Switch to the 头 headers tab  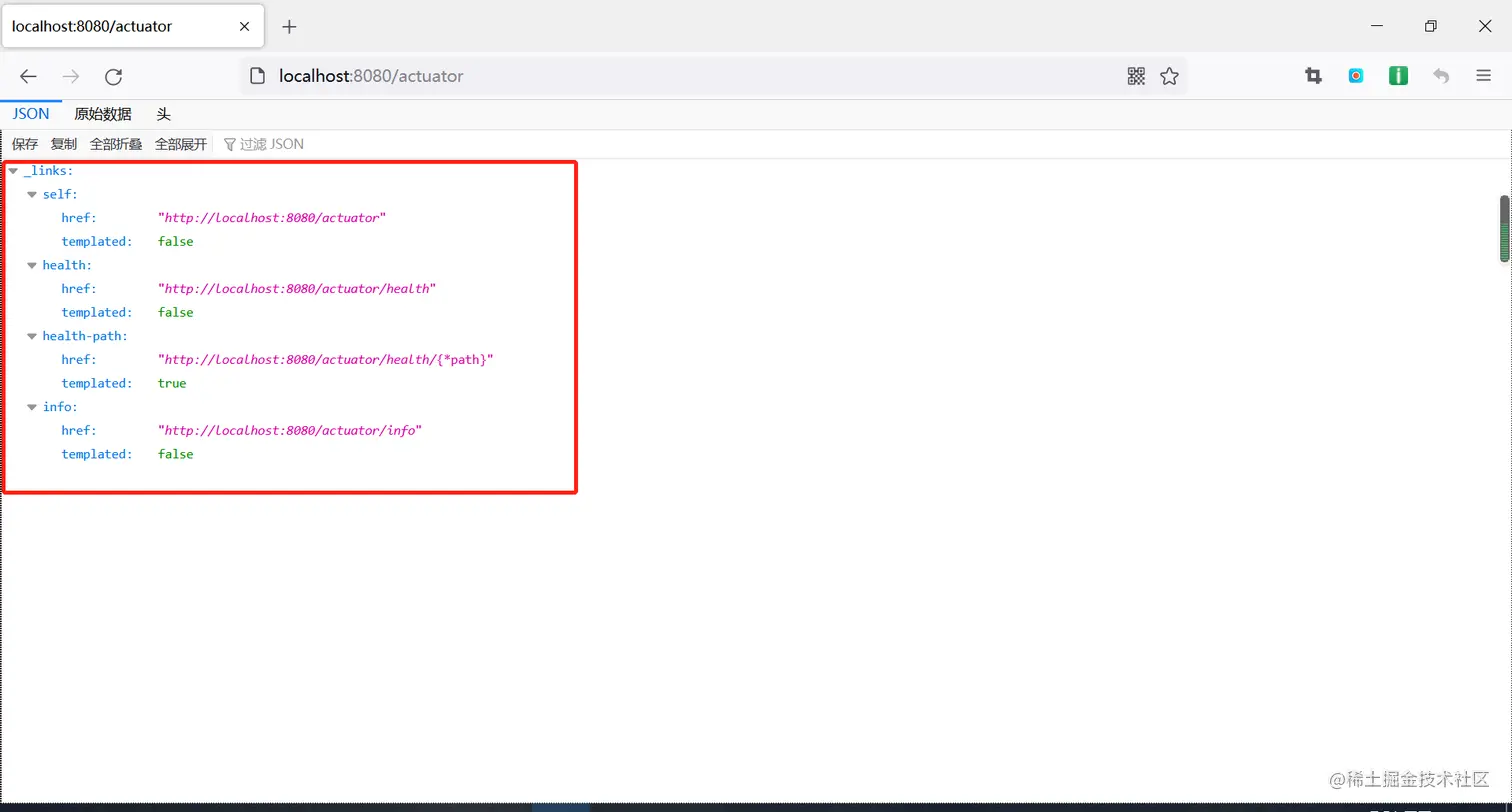[x=164, y=115]
